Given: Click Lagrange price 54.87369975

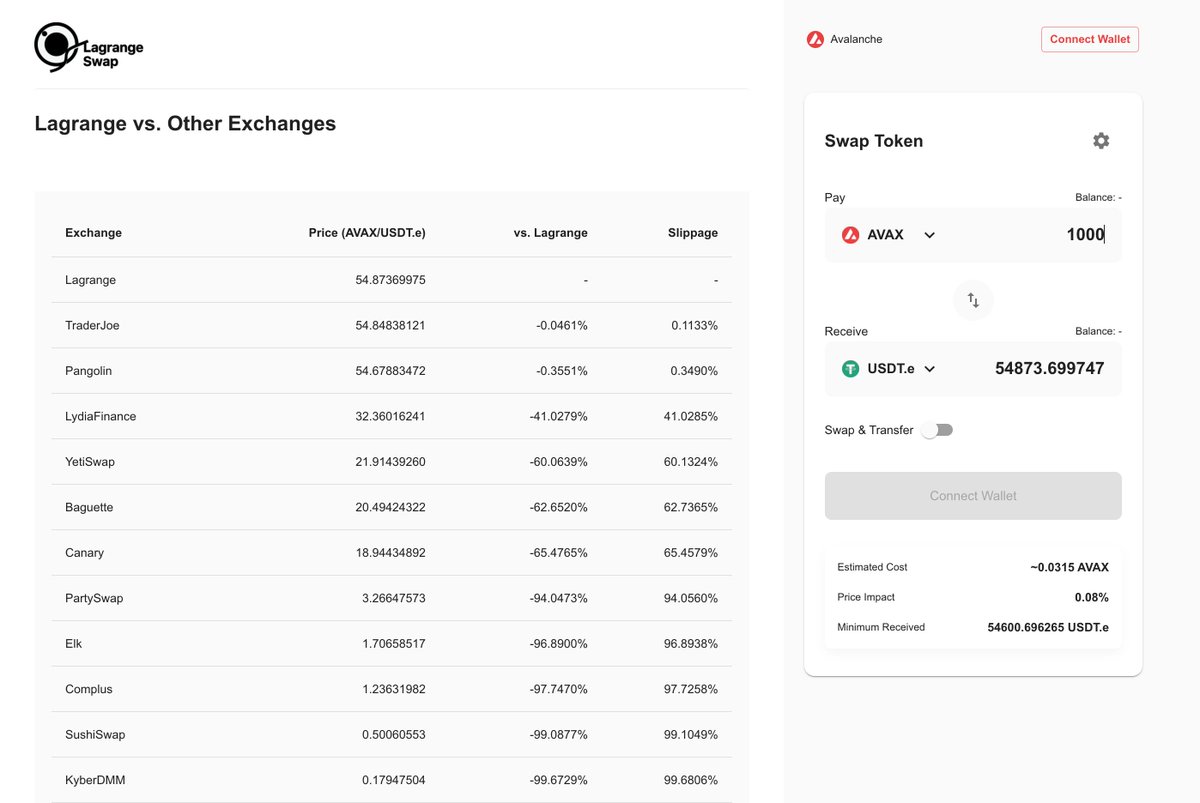Looking at the screenshot, I should pos(390,280).
